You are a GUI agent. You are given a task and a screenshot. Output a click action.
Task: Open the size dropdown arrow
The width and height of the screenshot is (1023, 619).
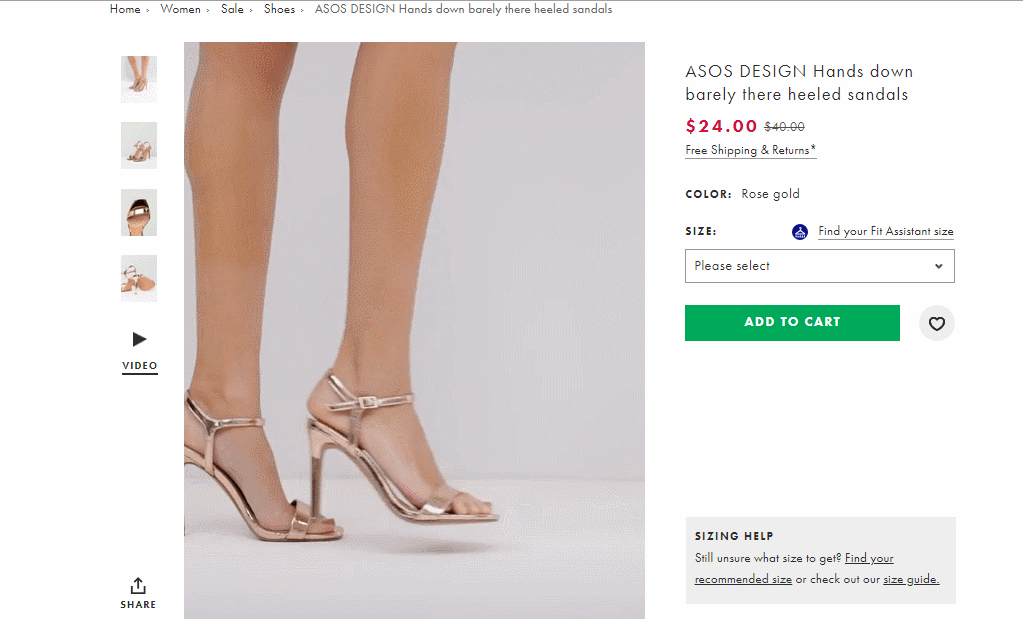tap(938, 266)
